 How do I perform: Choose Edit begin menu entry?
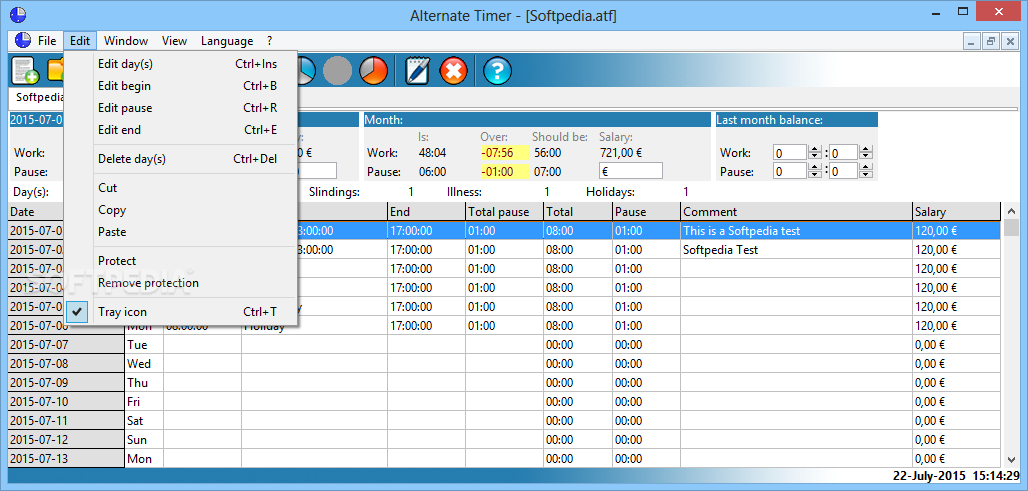pyautogui.click(x=182, y=86)
